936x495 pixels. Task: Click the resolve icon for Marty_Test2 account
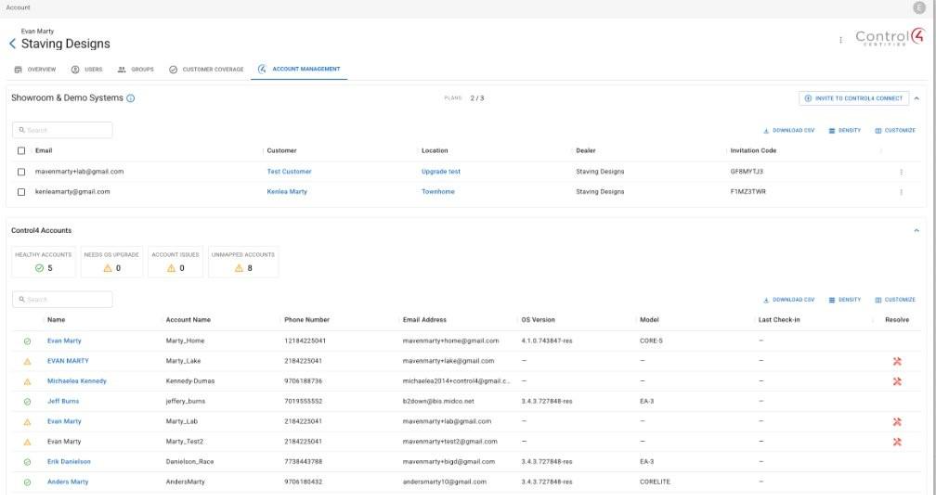tap(897, 442)
